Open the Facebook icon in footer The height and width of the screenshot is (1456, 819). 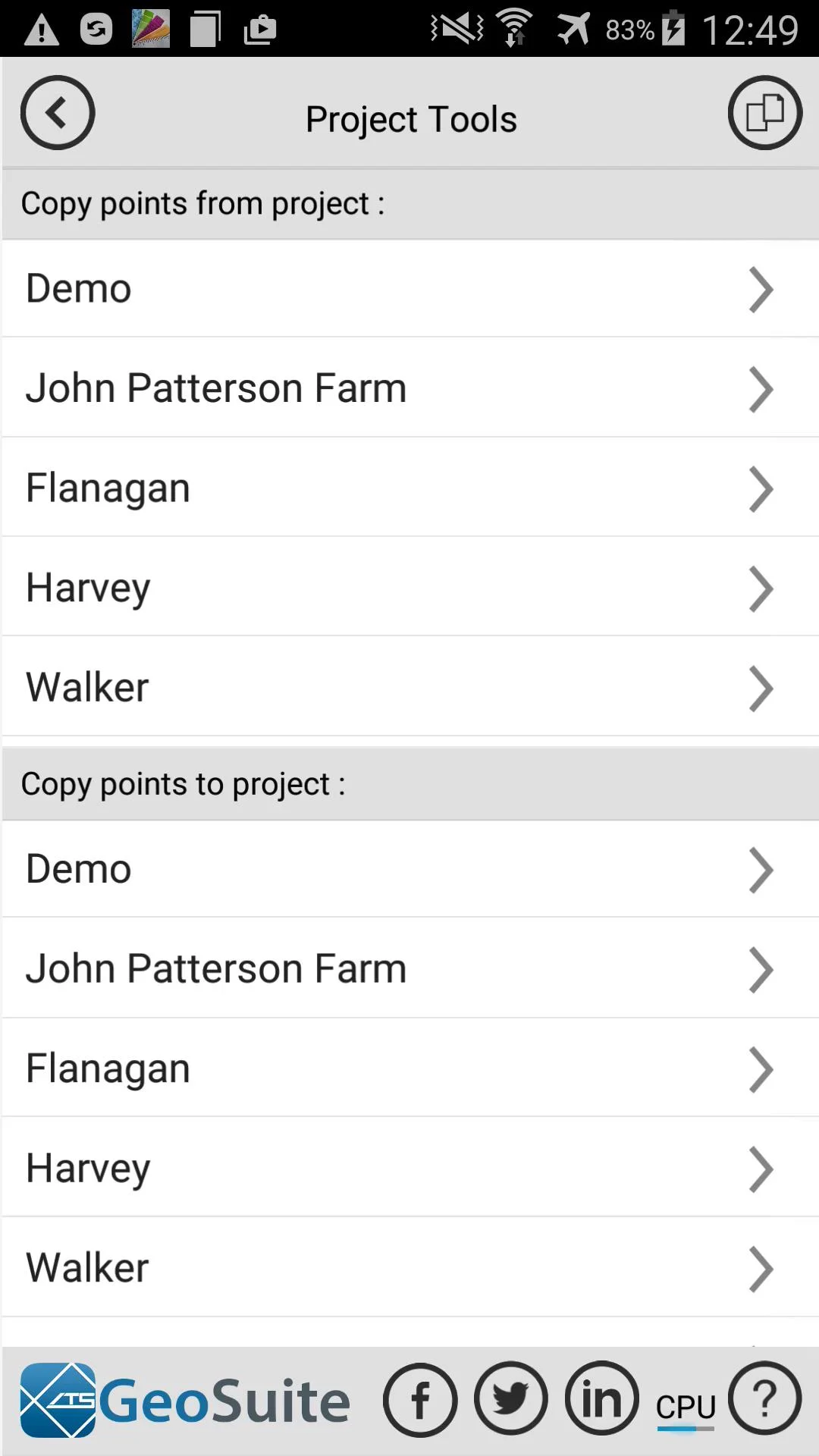[420, 1400]
